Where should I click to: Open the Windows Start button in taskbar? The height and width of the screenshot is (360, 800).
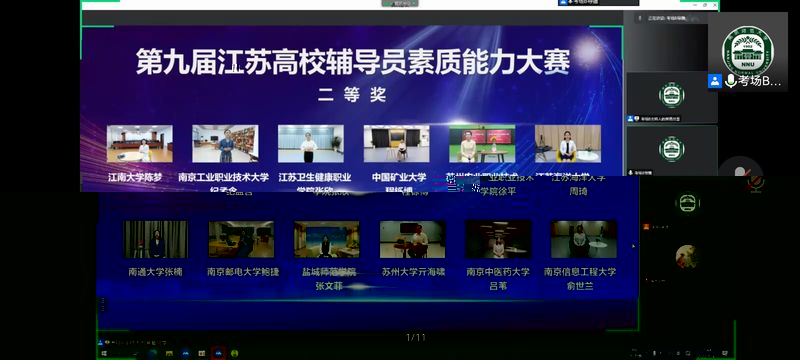104,353
